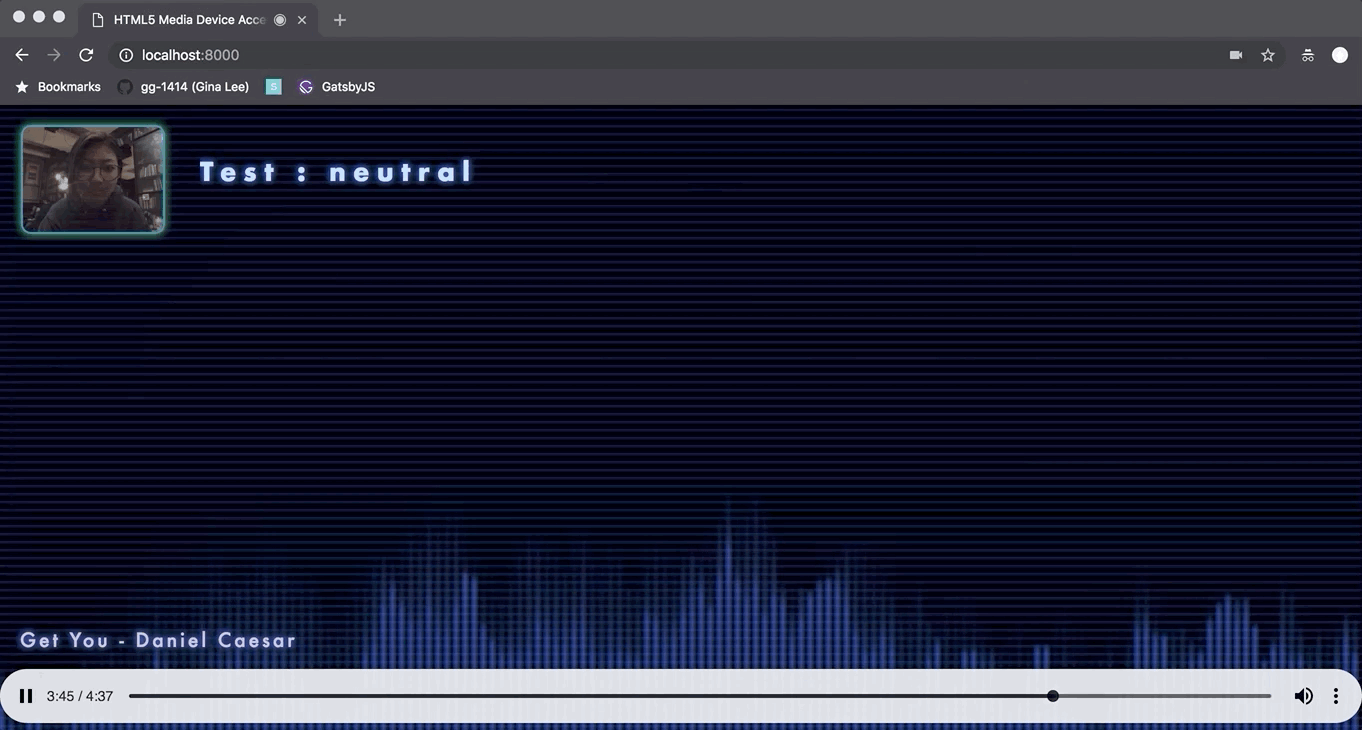The height and width of the screenshot is (730, 1362).
Task: Open audio player more options menu
Action: pyautogui.click(x=1335, y=696)
